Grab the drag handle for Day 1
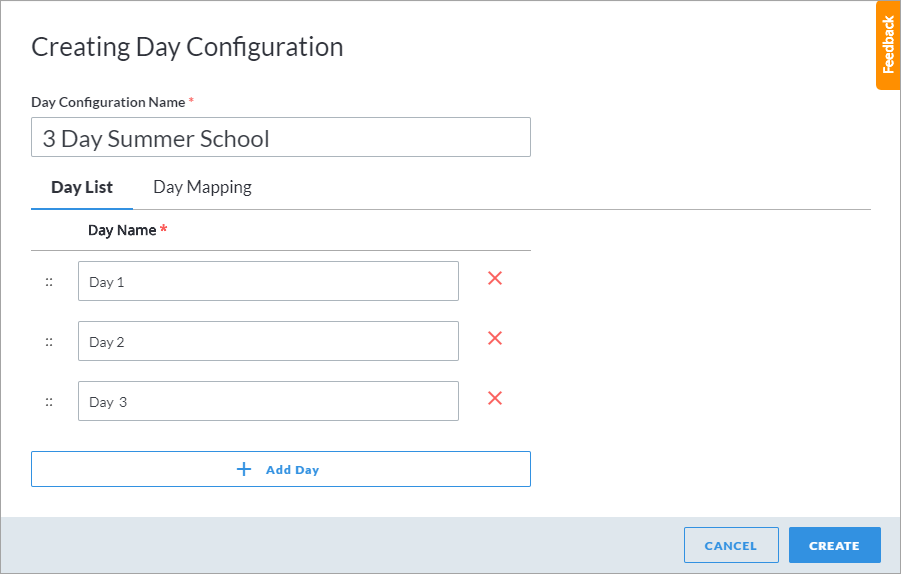Image resolution: width=901 pixels, height=574 pixels. (49, 282)
